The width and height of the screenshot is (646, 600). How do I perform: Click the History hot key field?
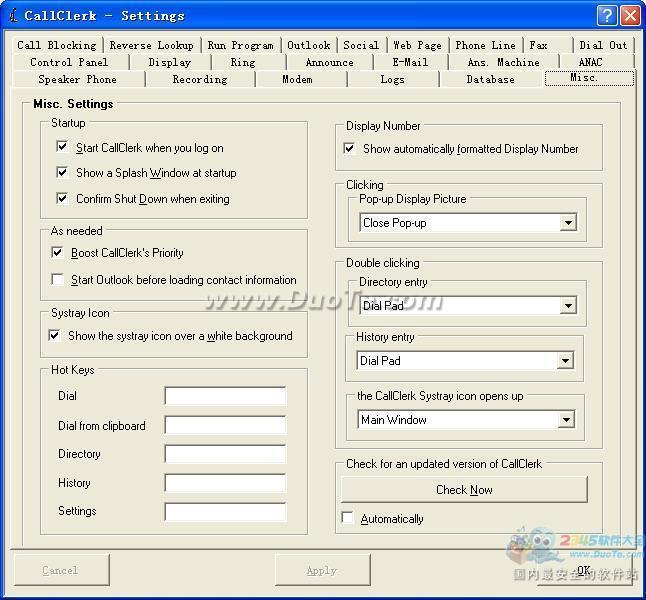(225, 483)
